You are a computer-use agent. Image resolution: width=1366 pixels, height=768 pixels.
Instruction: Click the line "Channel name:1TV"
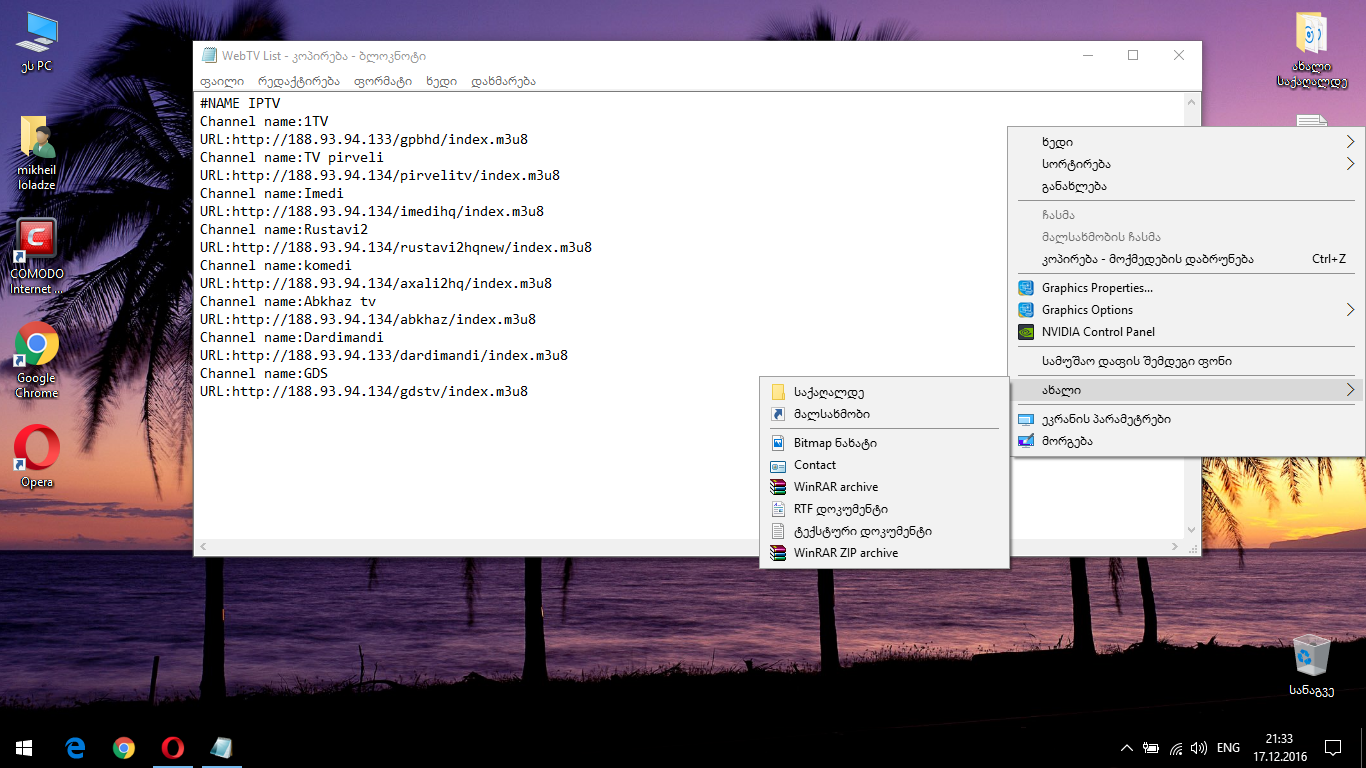point(264,121)
